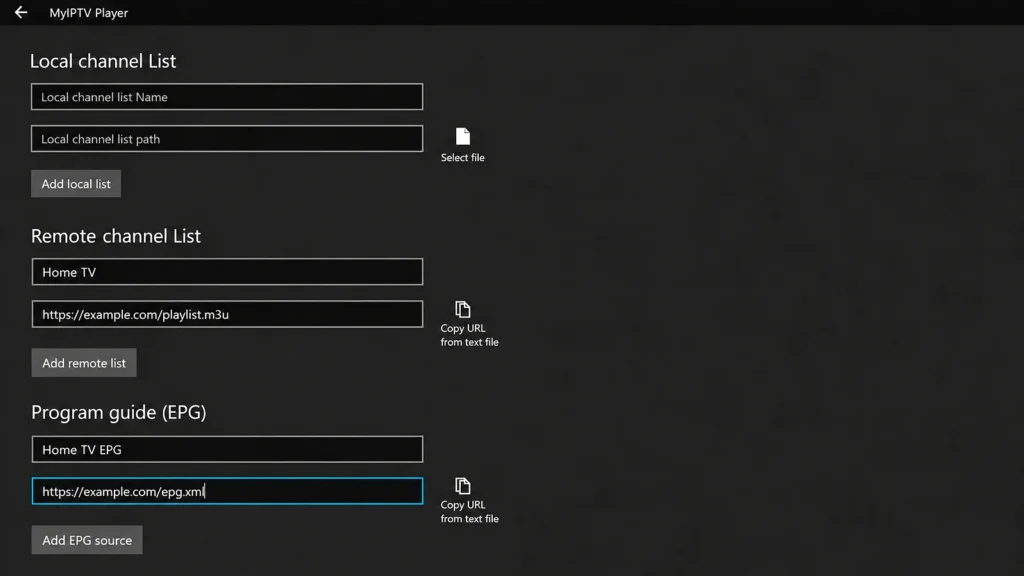
Task: Focus the Local channel list Name field
Action: point(227,97)
